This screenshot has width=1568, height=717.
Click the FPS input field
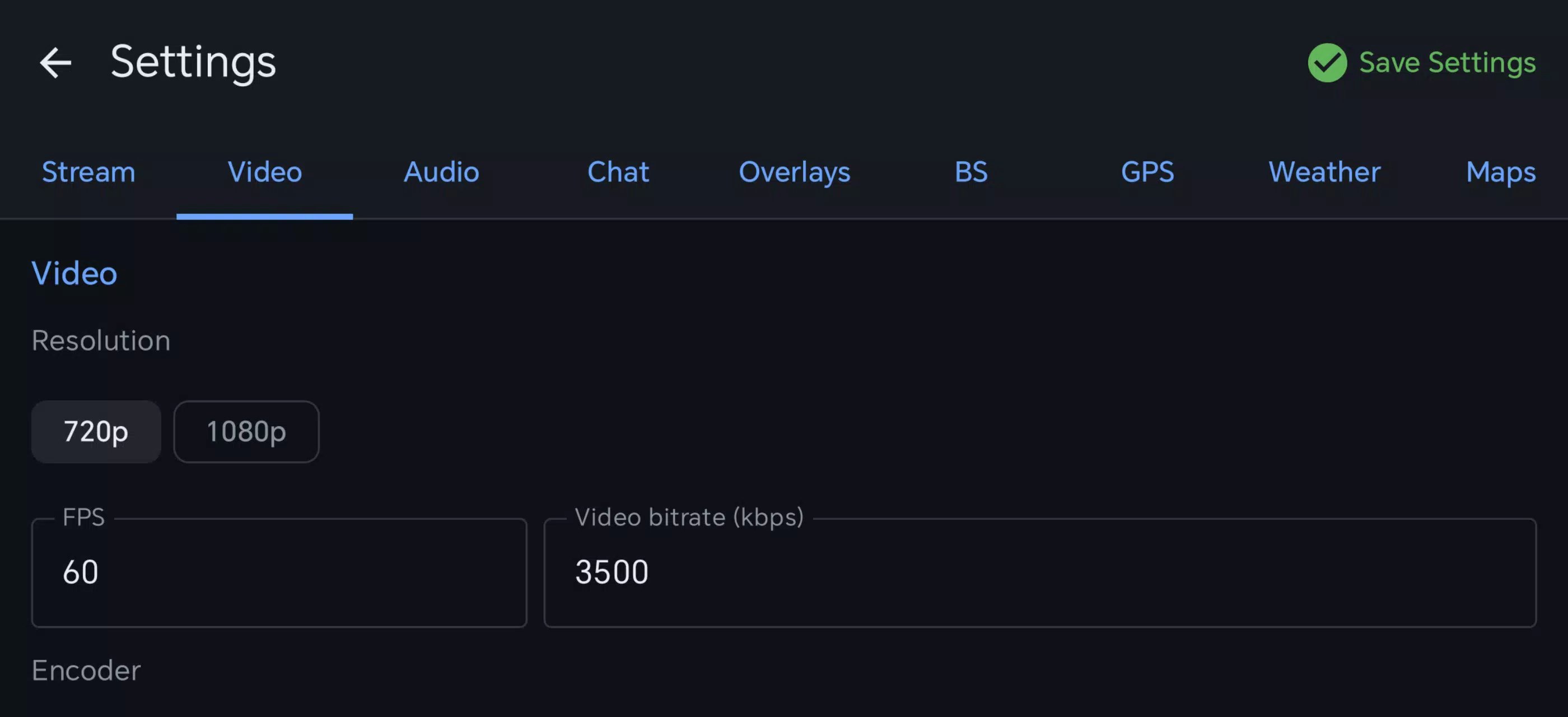point(279,572)
